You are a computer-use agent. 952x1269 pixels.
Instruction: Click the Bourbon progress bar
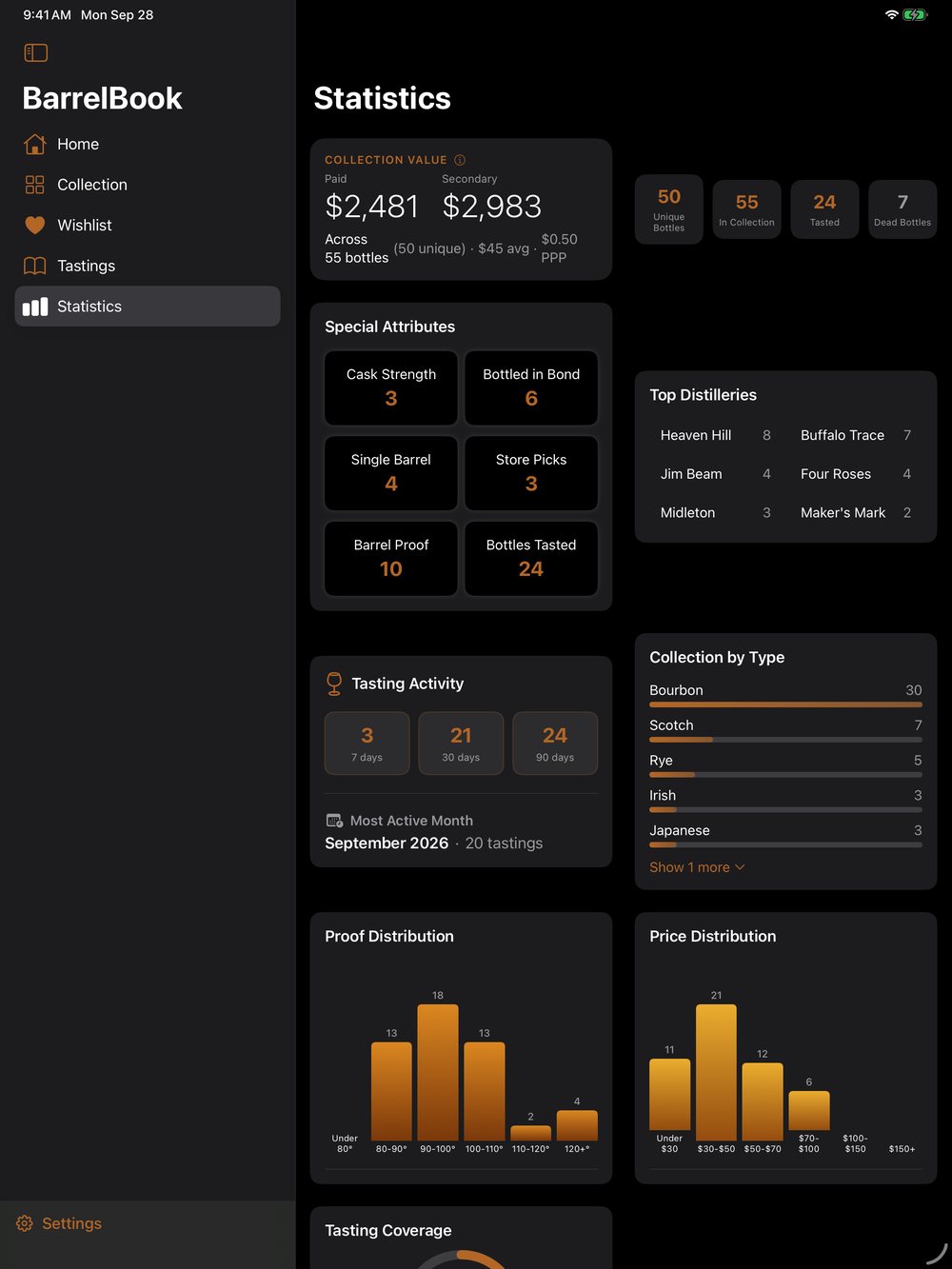(x=785, y=704)
